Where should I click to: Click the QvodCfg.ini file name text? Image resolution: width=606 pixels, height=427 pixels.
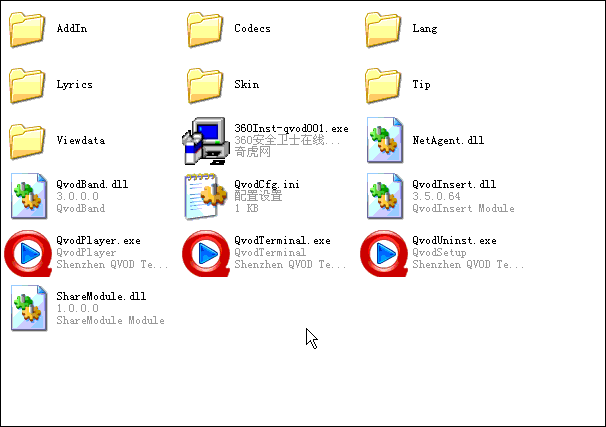267,185
